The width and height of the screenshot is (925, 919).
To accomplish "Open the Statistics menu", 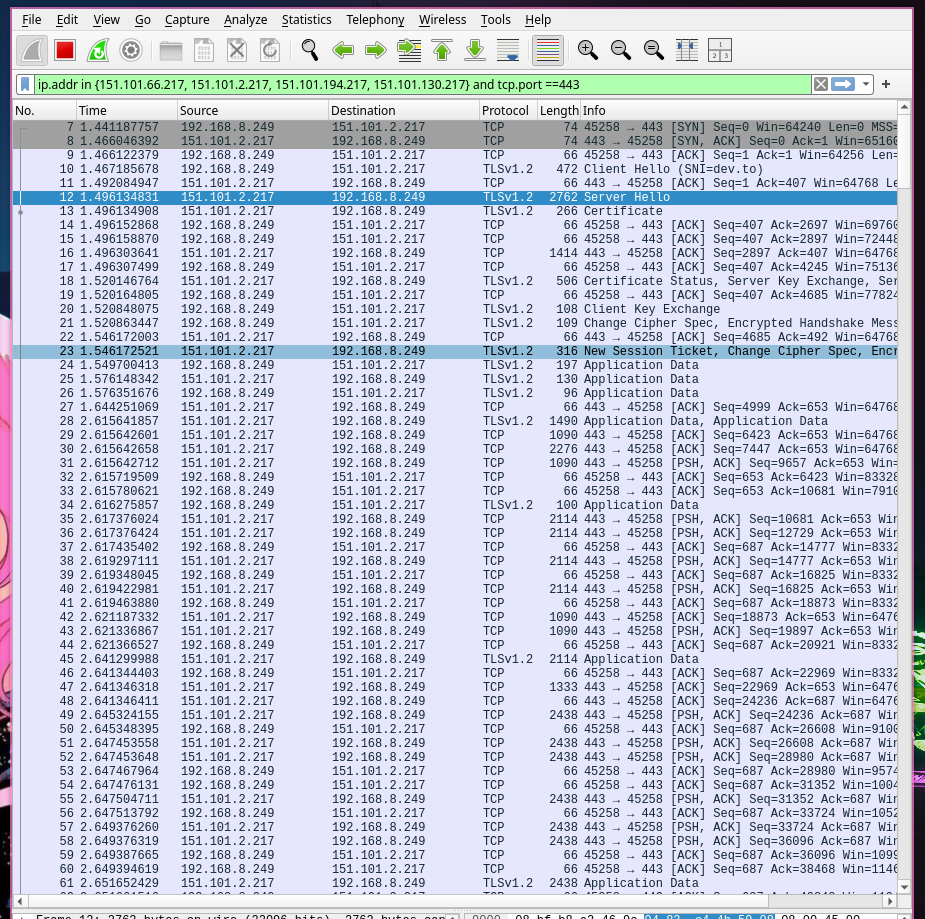I will point(306,19).
